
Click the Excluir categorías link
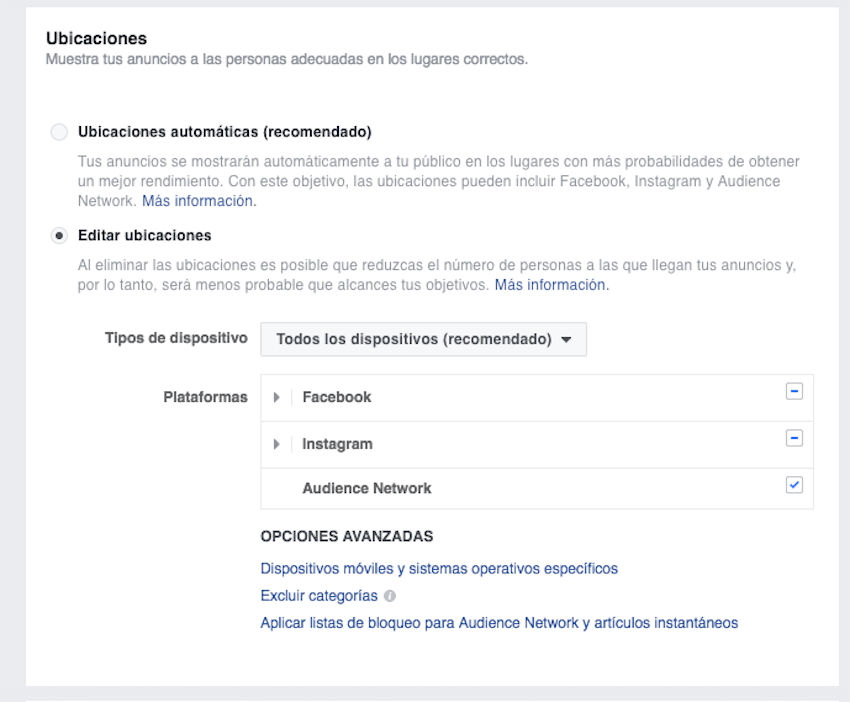click(319, 596)
